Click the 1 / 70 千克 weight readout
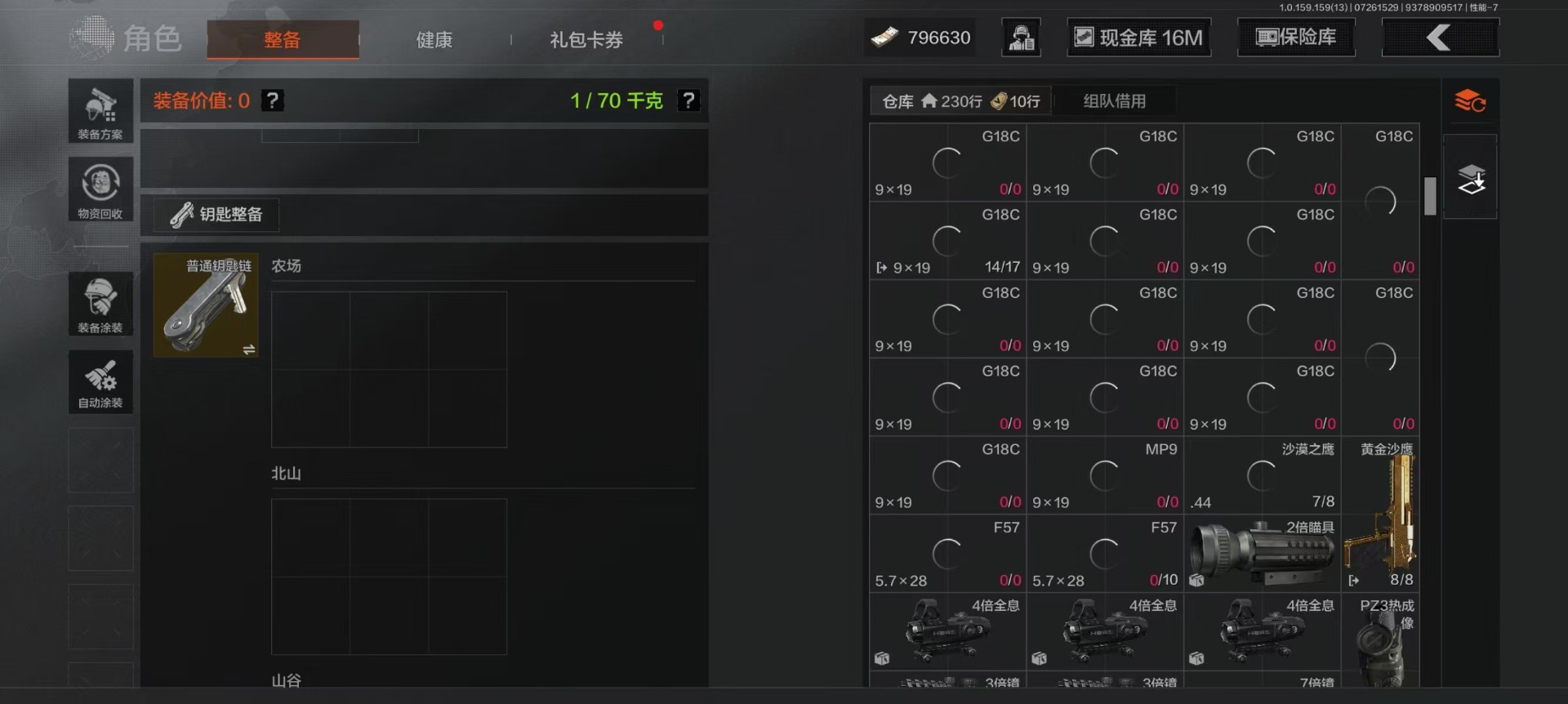 tap(617, 100)
